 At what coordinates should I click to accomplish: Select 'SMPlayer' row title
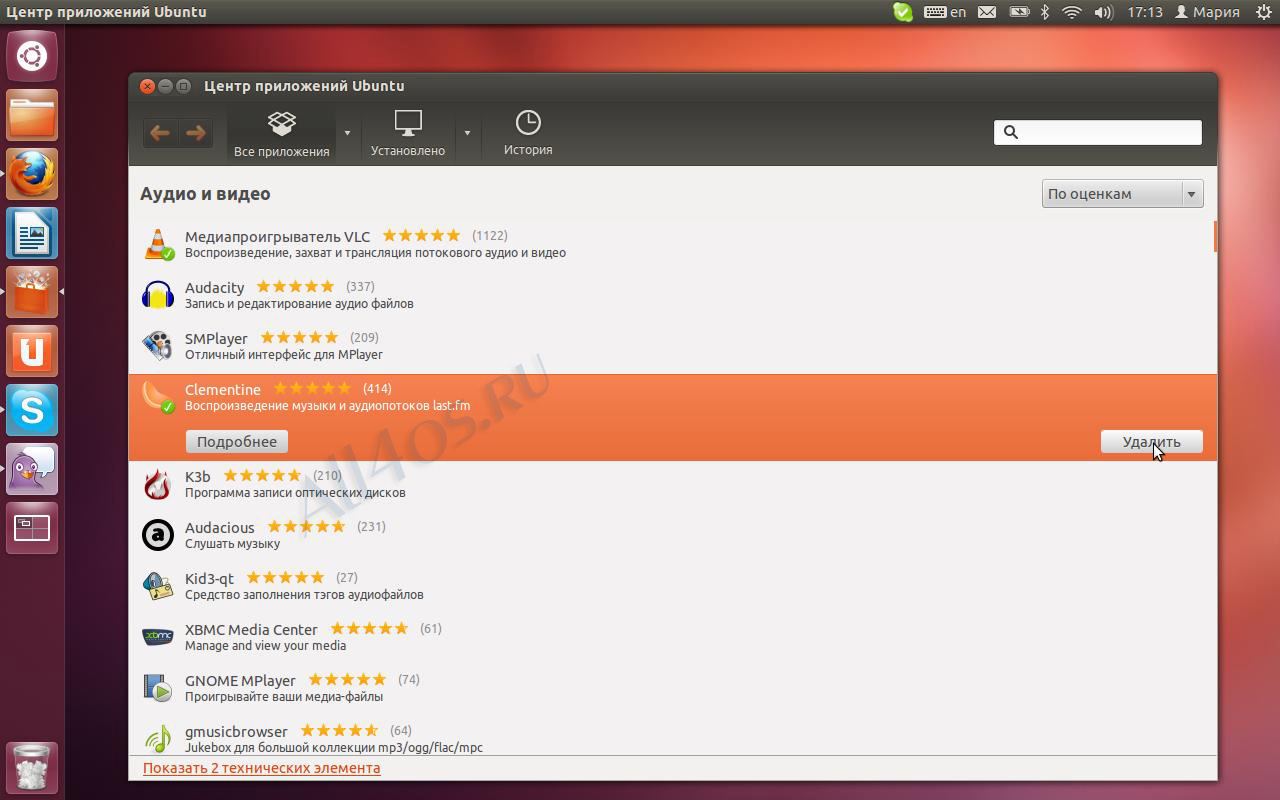[x=216, y=339]
